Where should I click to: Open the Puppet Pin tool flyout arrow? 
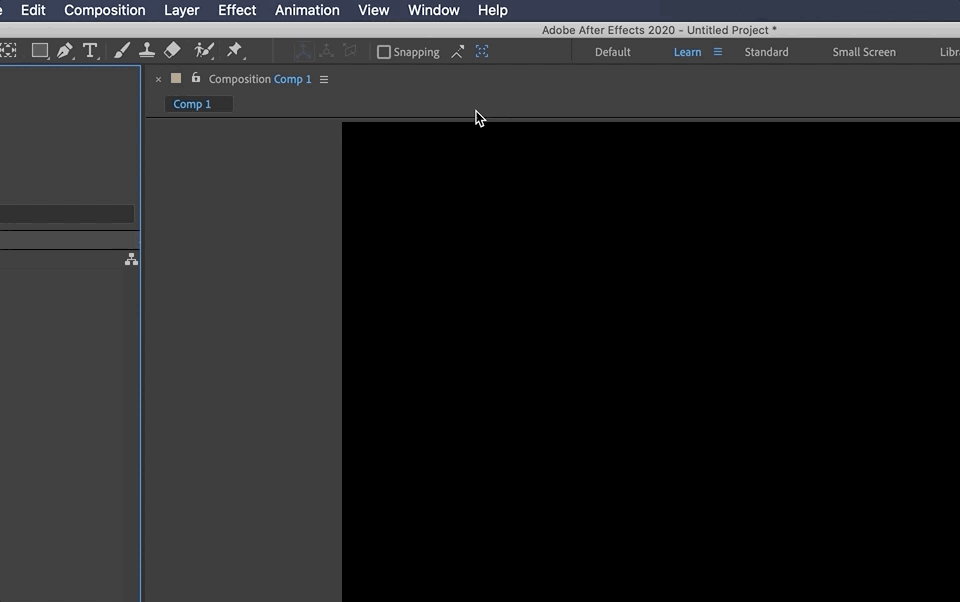[x=243, y=57]
